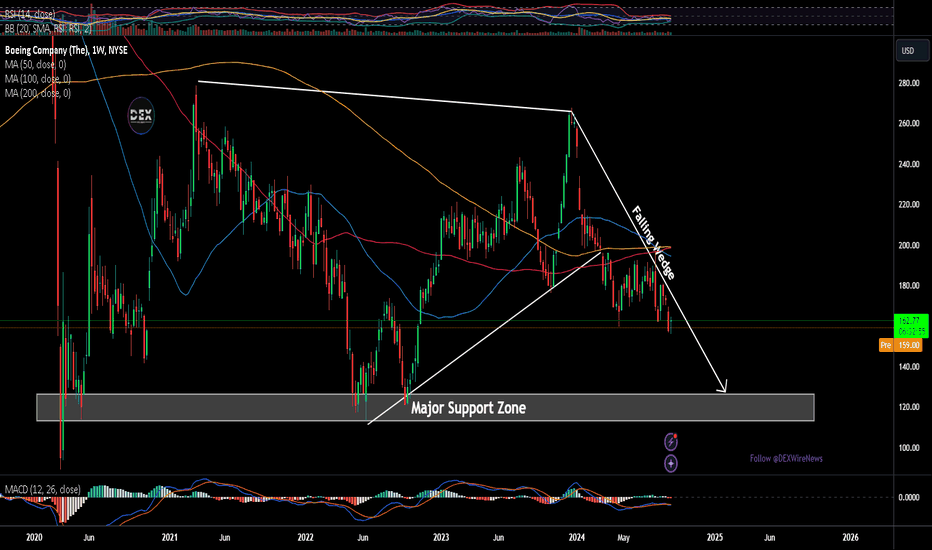This screenshot has height=550, width=932.
Task: Click the green 162.77 current price label
Action: (x=911, y=326)
